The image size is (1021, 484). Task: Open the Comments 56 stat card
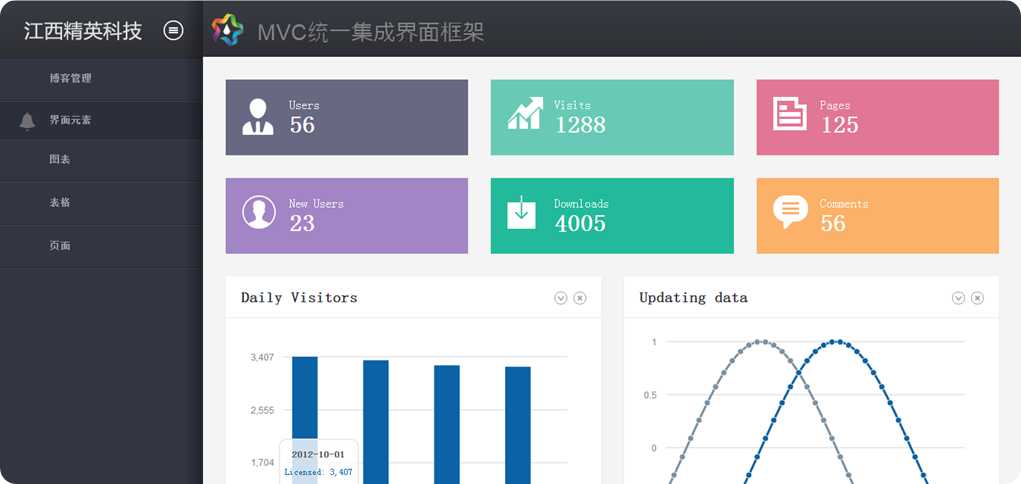877,216
